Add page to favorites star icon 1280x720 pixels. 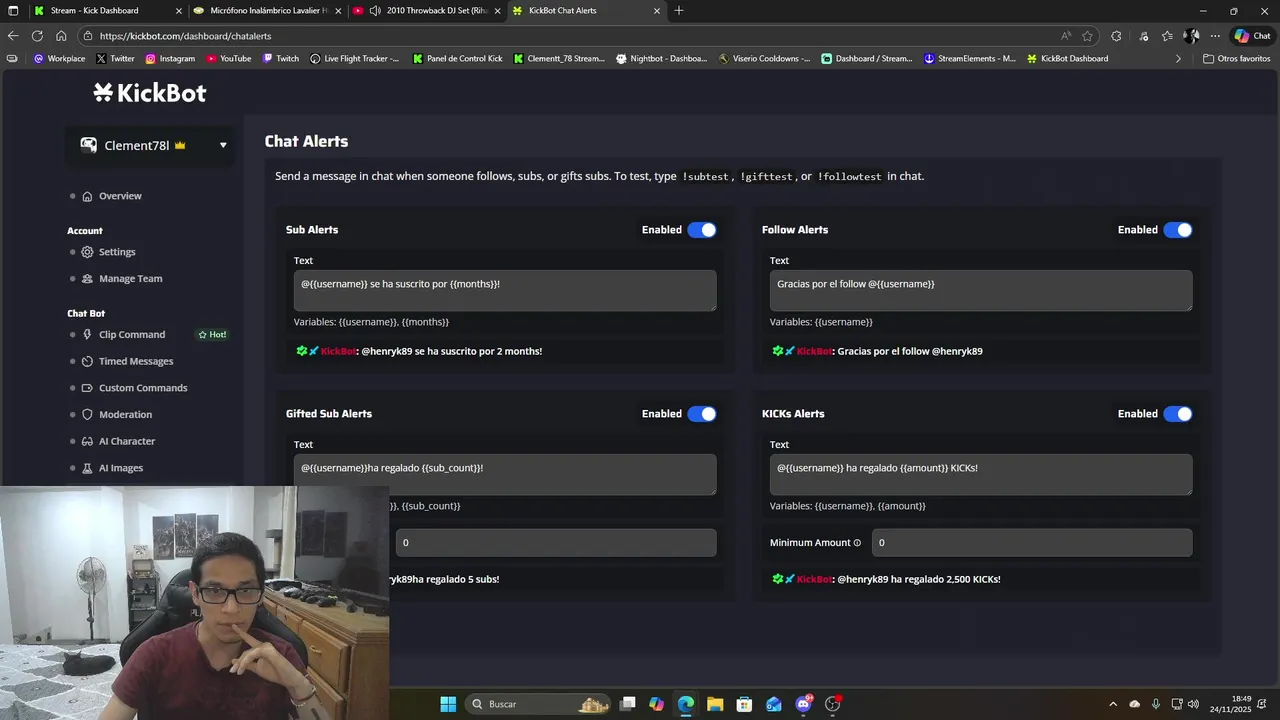click(x=1087, y=36)
